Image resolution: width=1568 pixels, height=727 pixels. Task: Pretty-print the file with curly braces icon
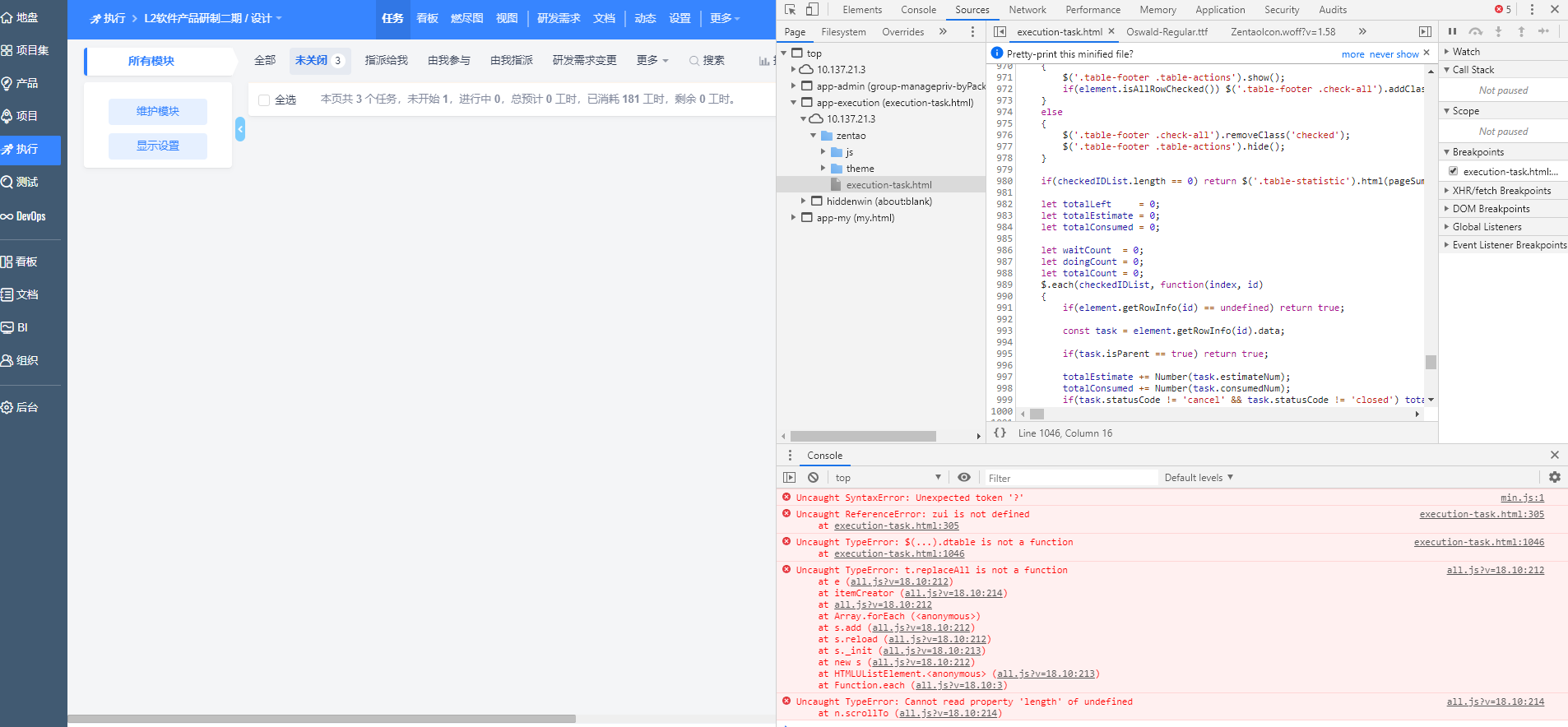point(1000,433)
